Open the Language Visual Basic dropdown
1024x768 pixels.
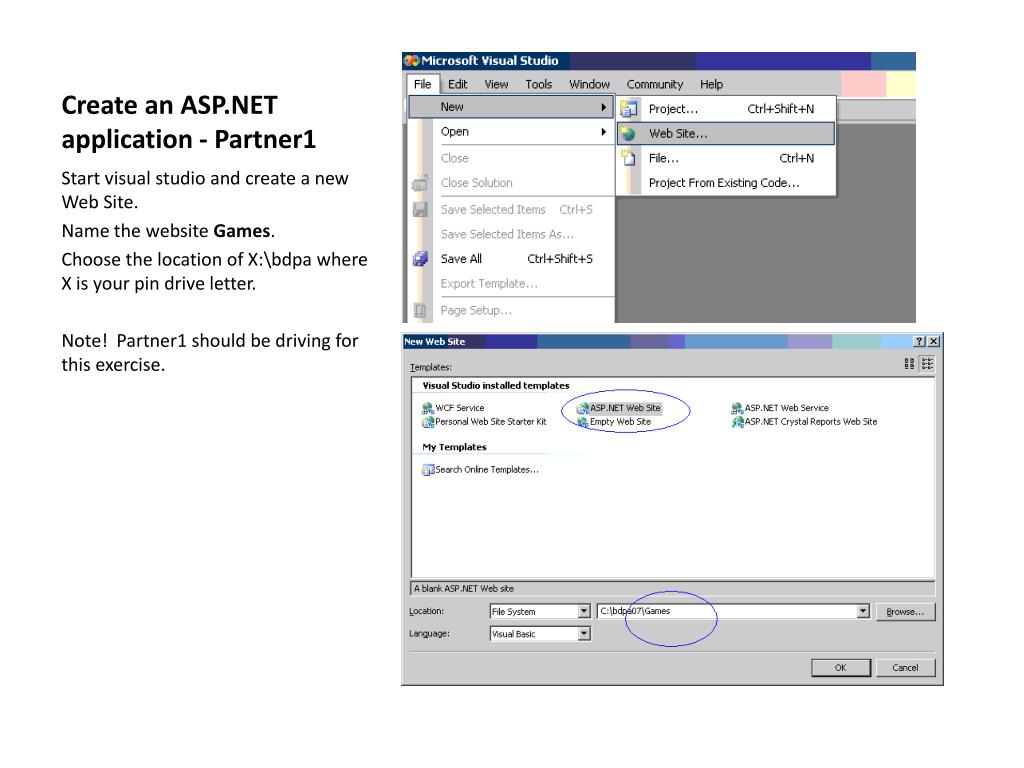[x=584, y=633]
